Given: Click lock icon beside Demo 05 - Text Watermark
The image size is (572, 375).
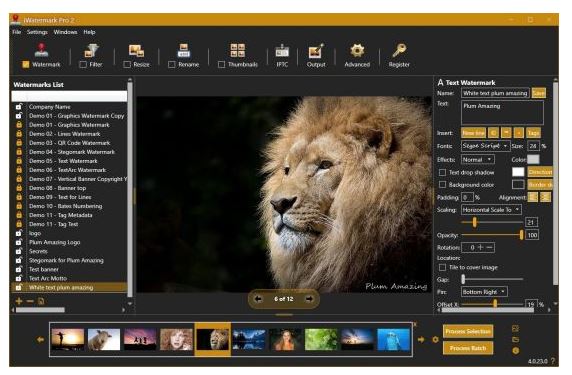Looking at the screenshot, I should (x=19, y=161).
